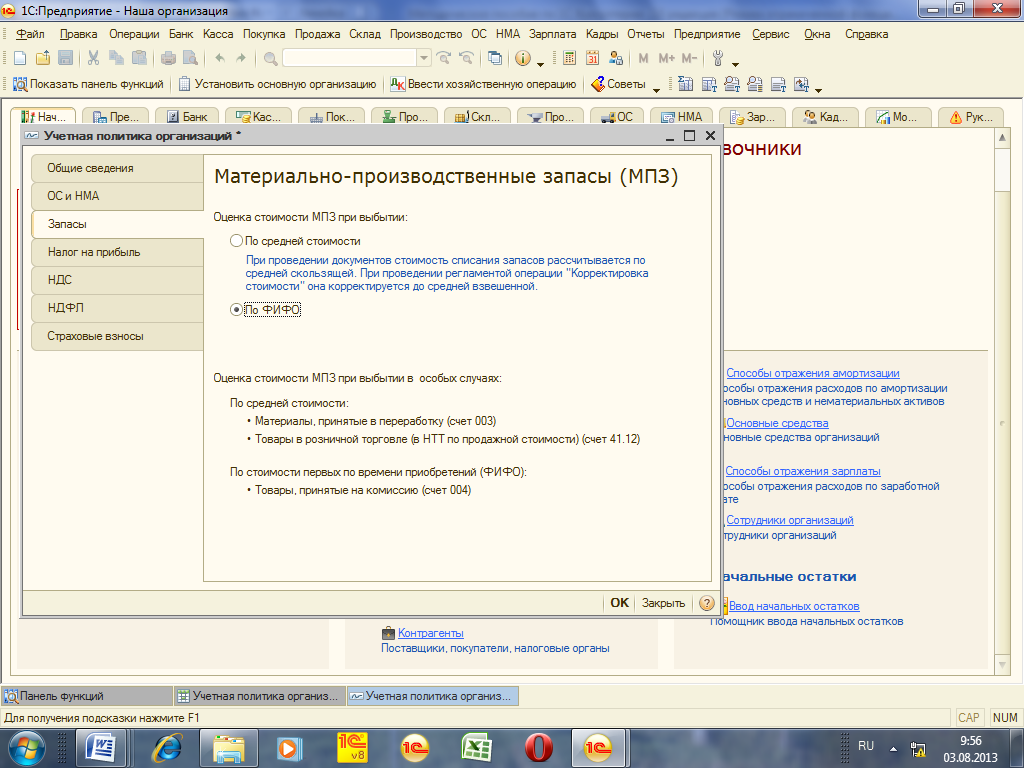Click Закрыть button in dialog
This screenshot has height=768, width=1024.
(x=663, y=603)
